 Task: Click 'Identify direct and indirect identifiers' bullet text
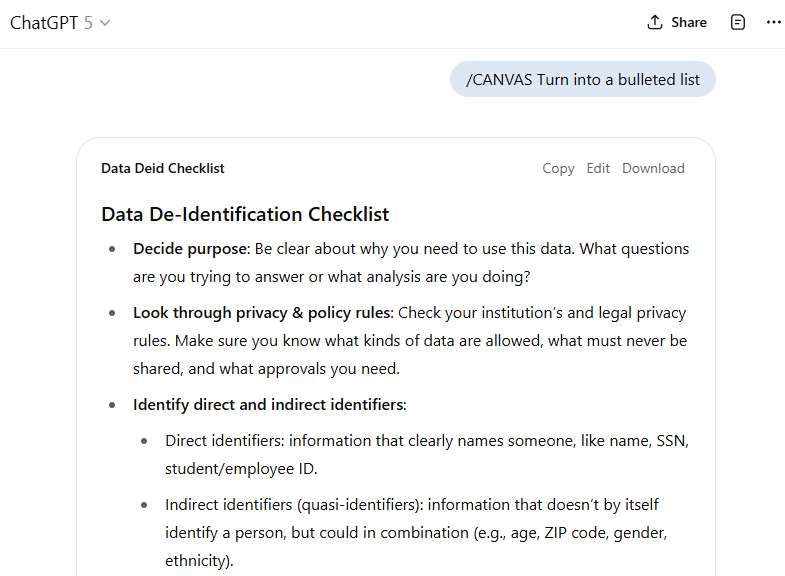(x=268, y=405)
